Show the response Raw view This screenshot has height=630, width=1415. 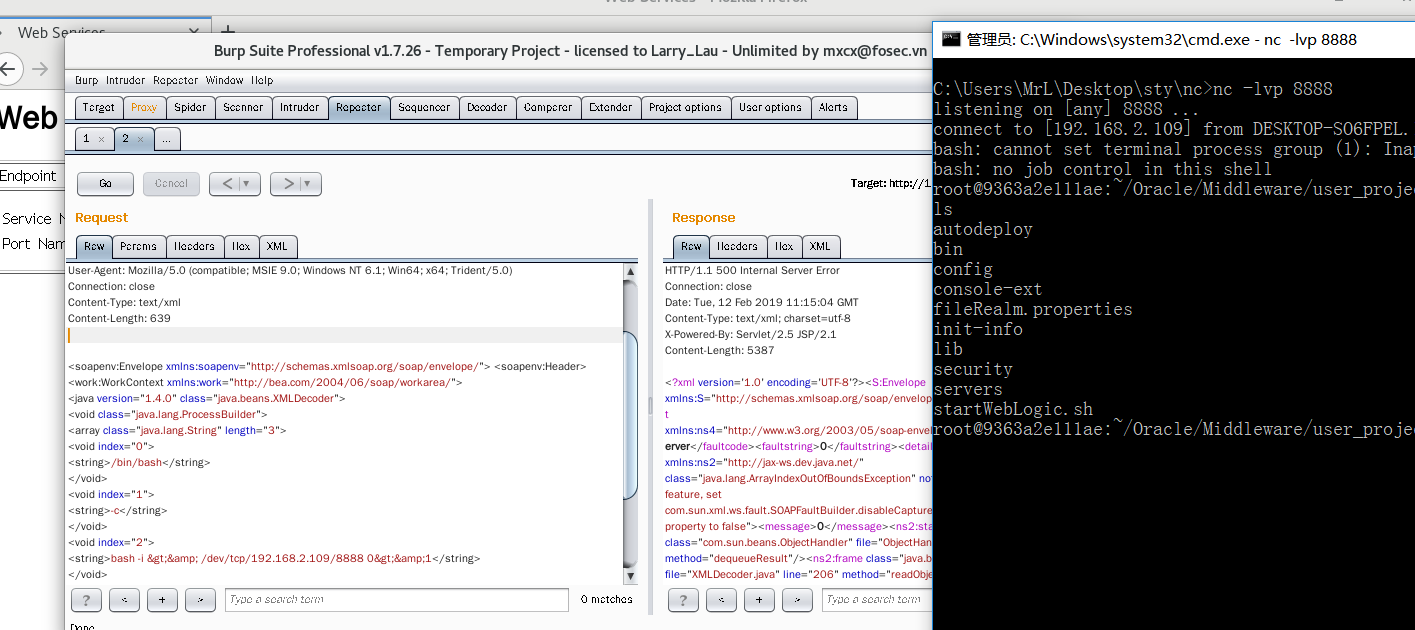click(691, 246)
